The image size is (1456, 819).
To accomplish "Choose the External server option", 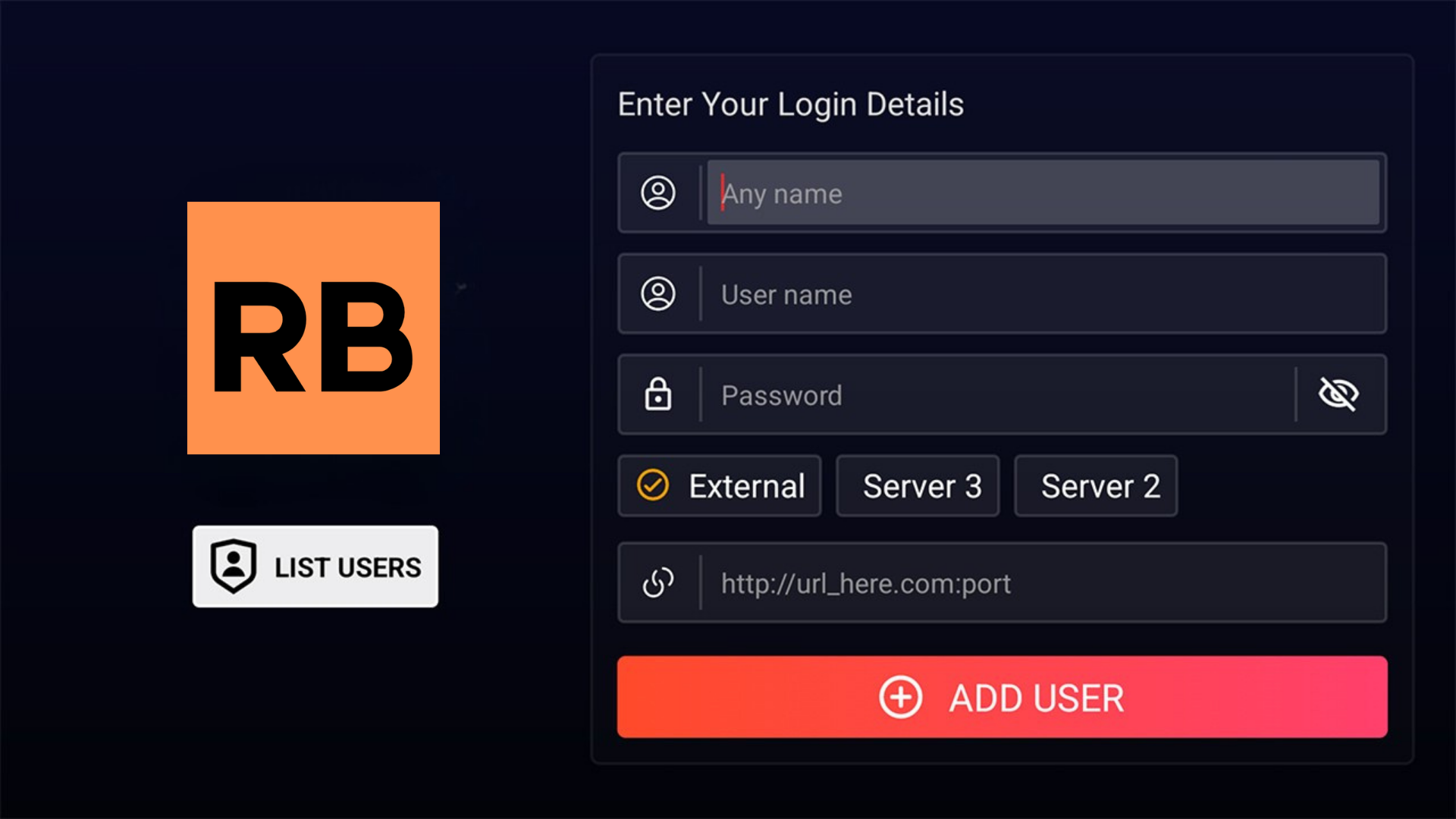I will (x=746, y=486).
